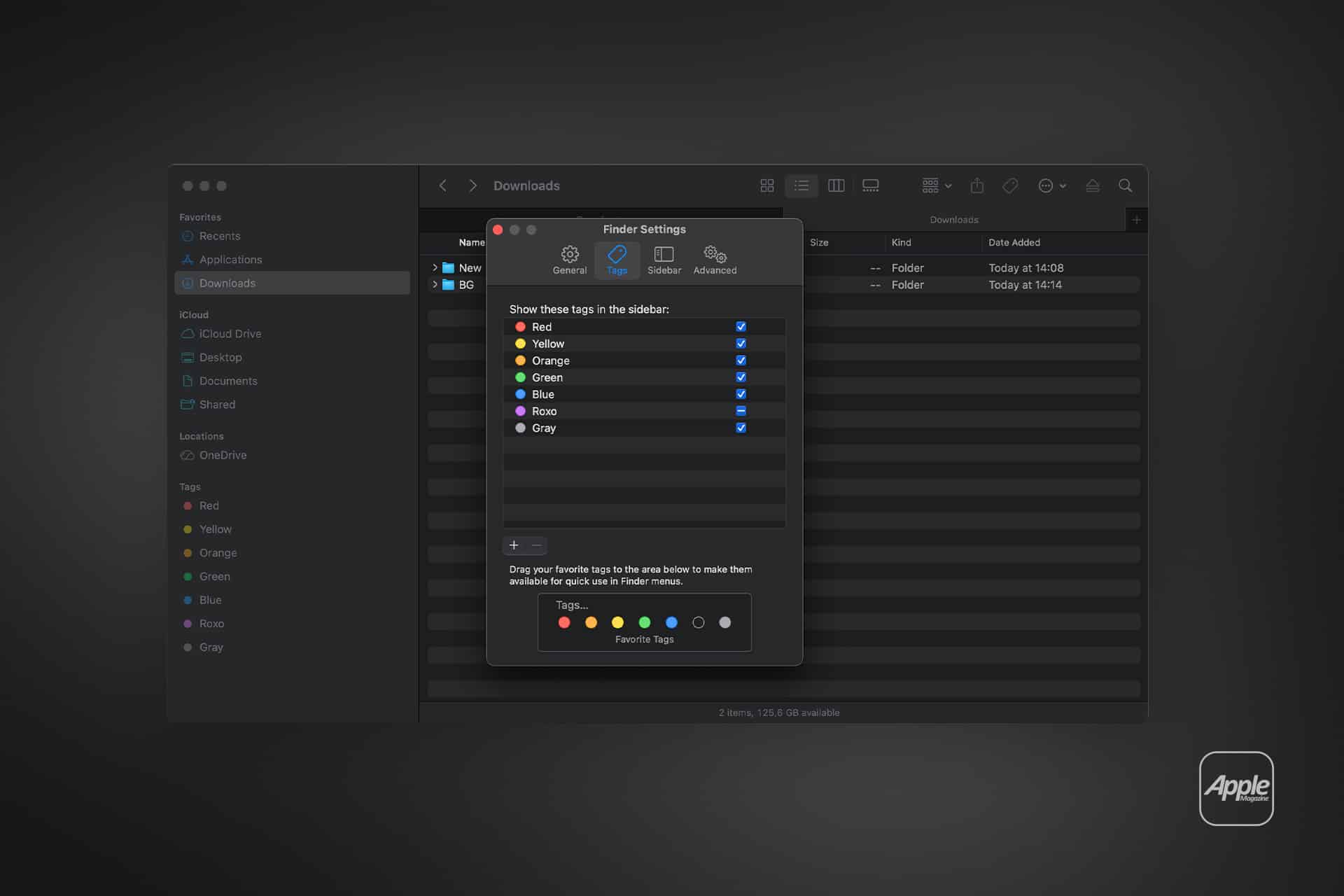Select Yellow tag in Finder sidebar
Viewport: 1344px width, 896px height.
(292, 529)
